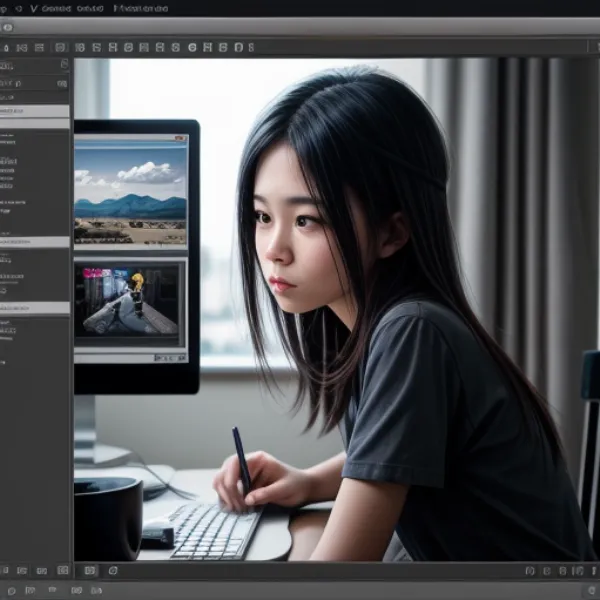Toggle the outlined icon at the left panel's bottom-right
The image size is (600, 600).
63,570
